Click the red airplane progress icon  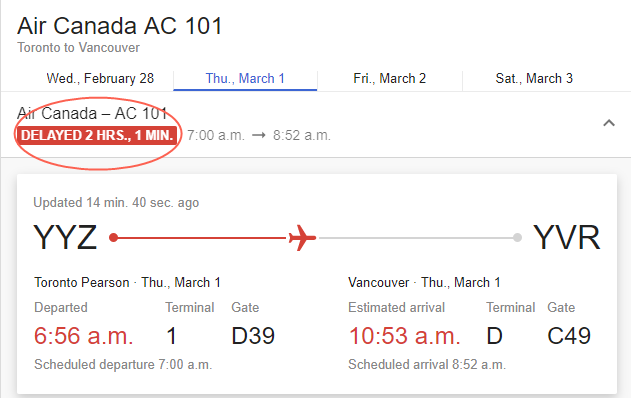click(302, 238)
